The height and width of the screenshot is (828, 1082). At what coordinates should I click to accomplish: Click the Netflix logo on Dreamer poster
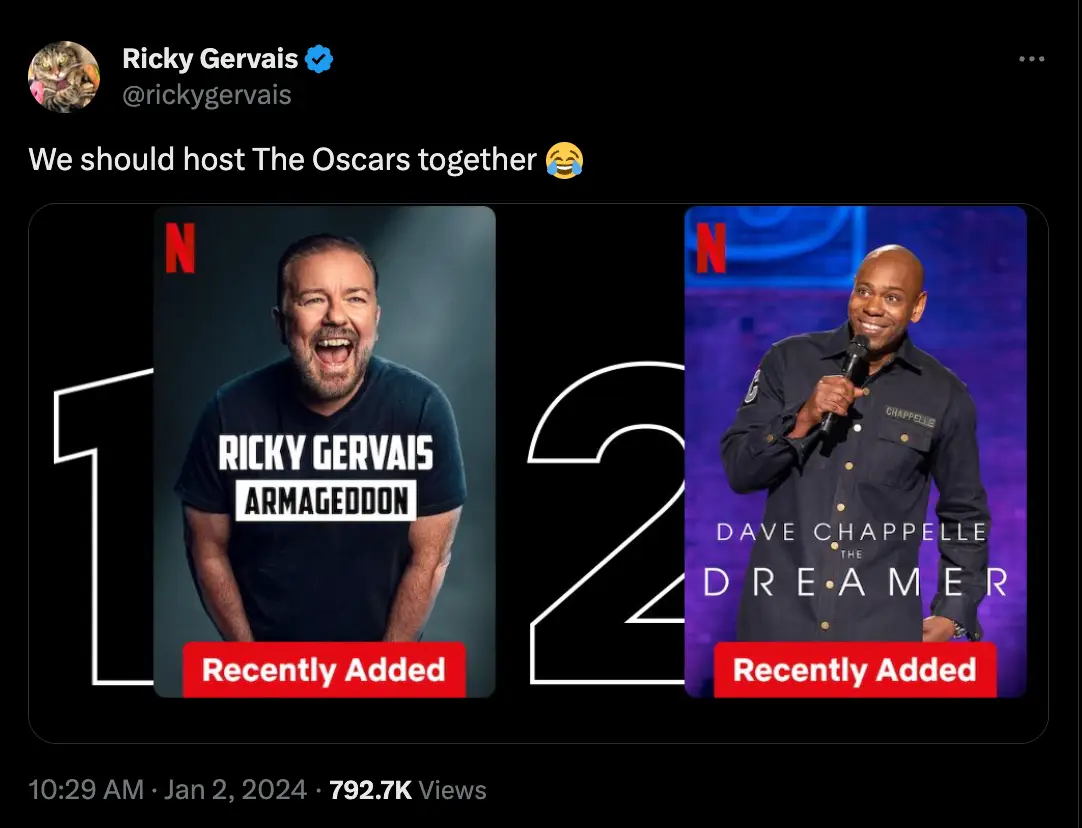(x=710, y=247)
